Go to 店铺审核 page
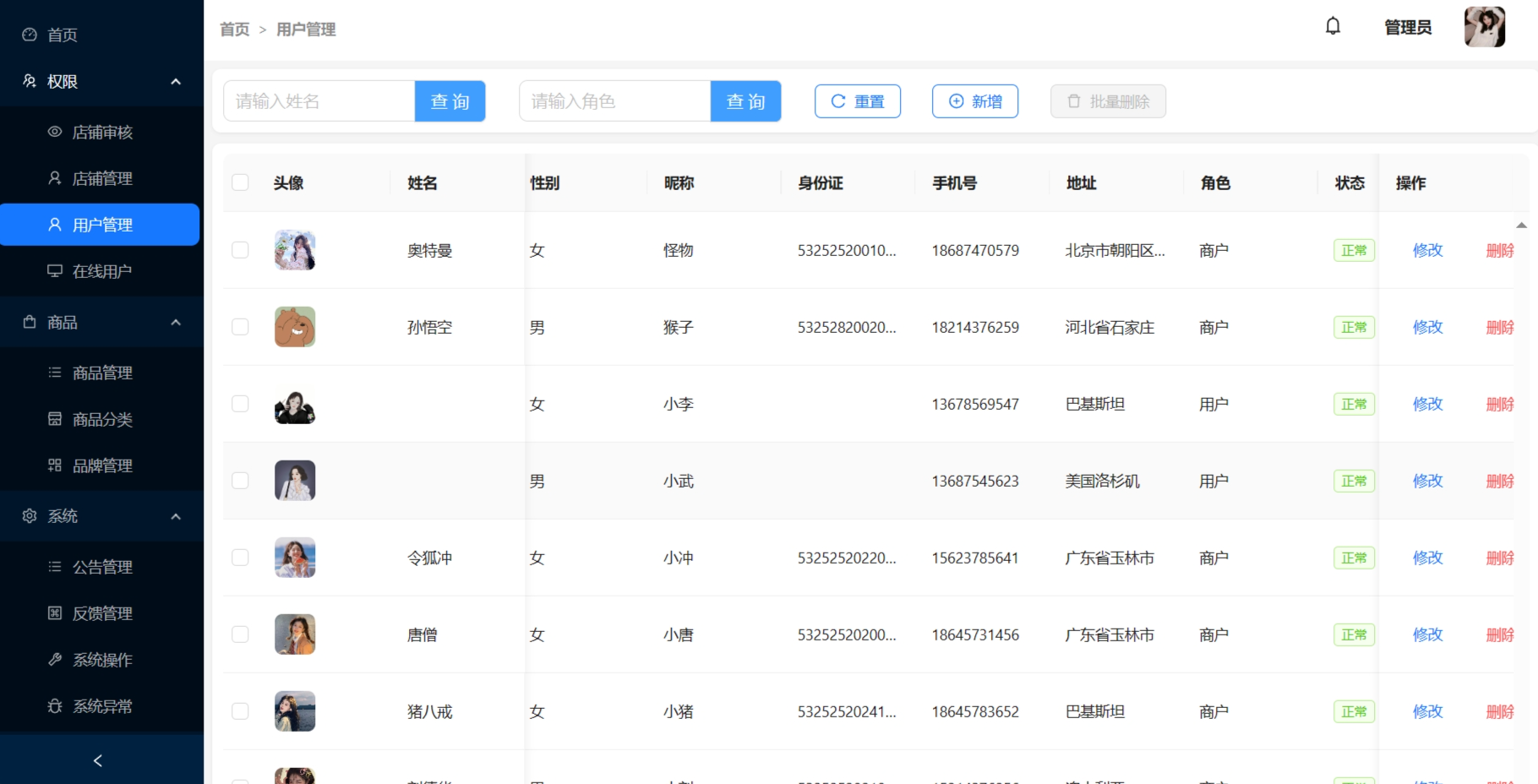 pyautogui.click(x=101, y=132)
